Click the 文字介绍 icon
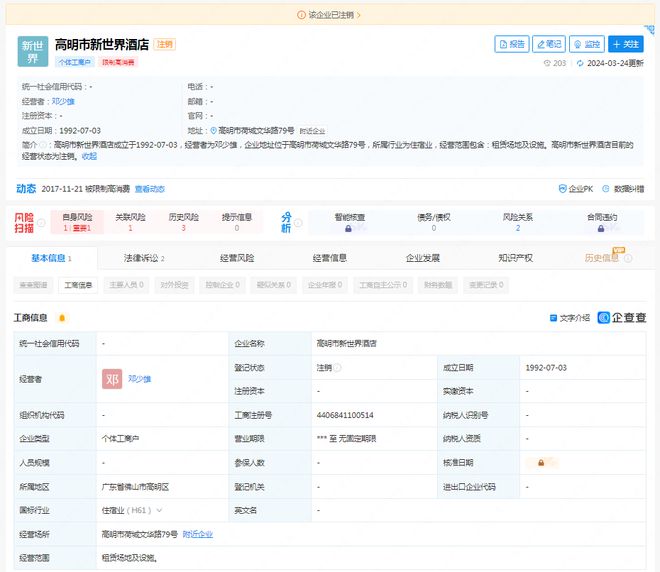 coord(554,318)
